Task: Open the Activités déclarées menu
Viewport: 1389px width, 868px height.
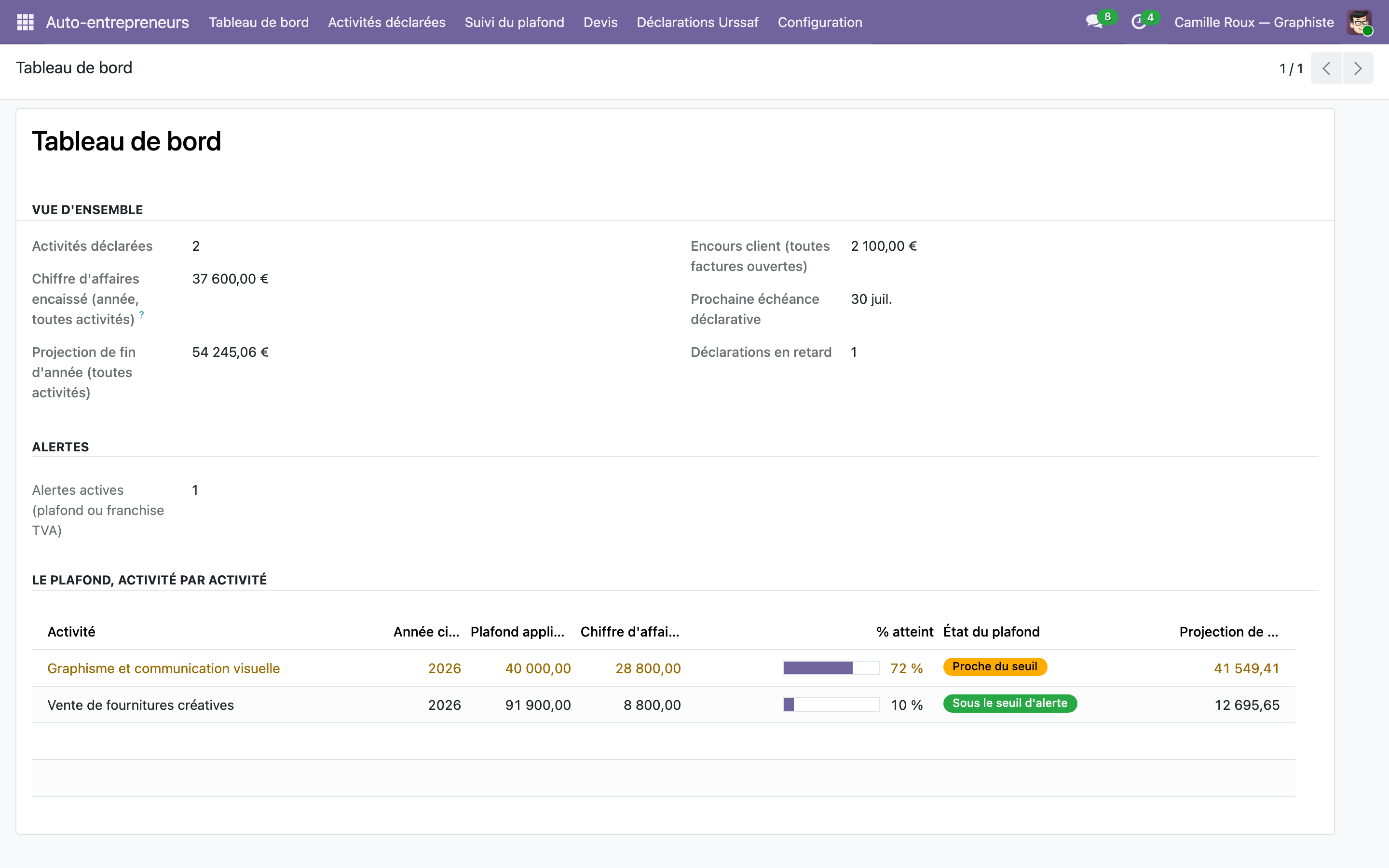Action: point(387,22)
